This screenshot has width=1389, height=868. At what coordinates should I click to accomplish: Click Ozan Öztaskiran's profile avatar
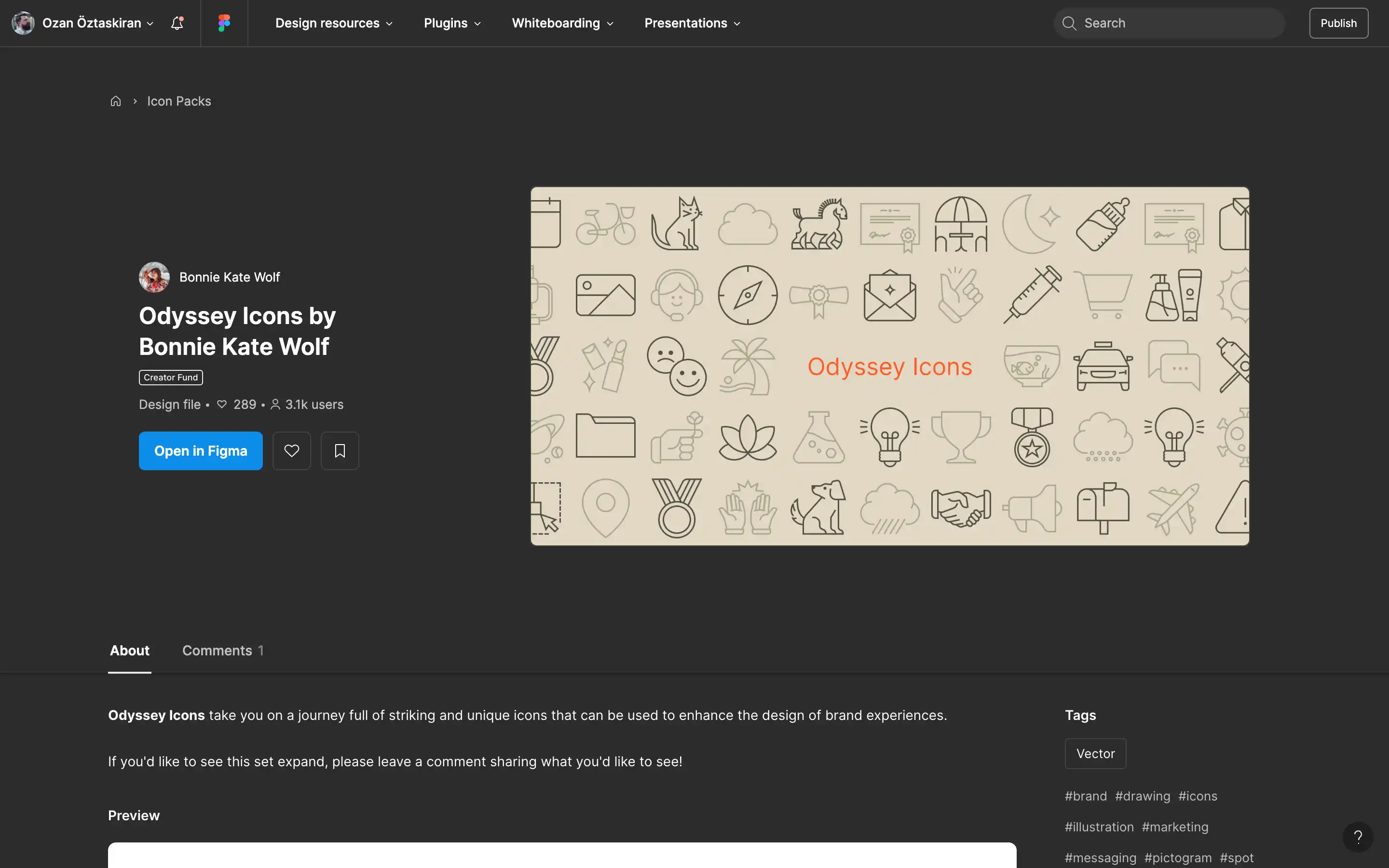(x=23, y=23)
